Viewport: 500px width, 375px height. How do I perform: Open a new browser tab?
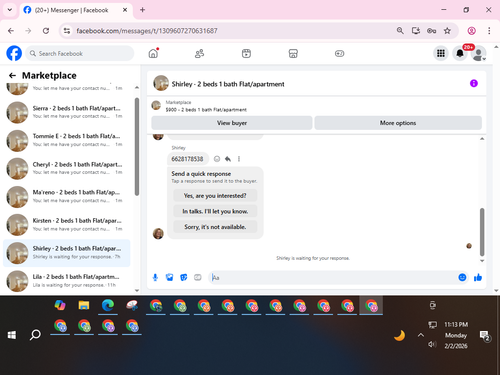[142, 10]
